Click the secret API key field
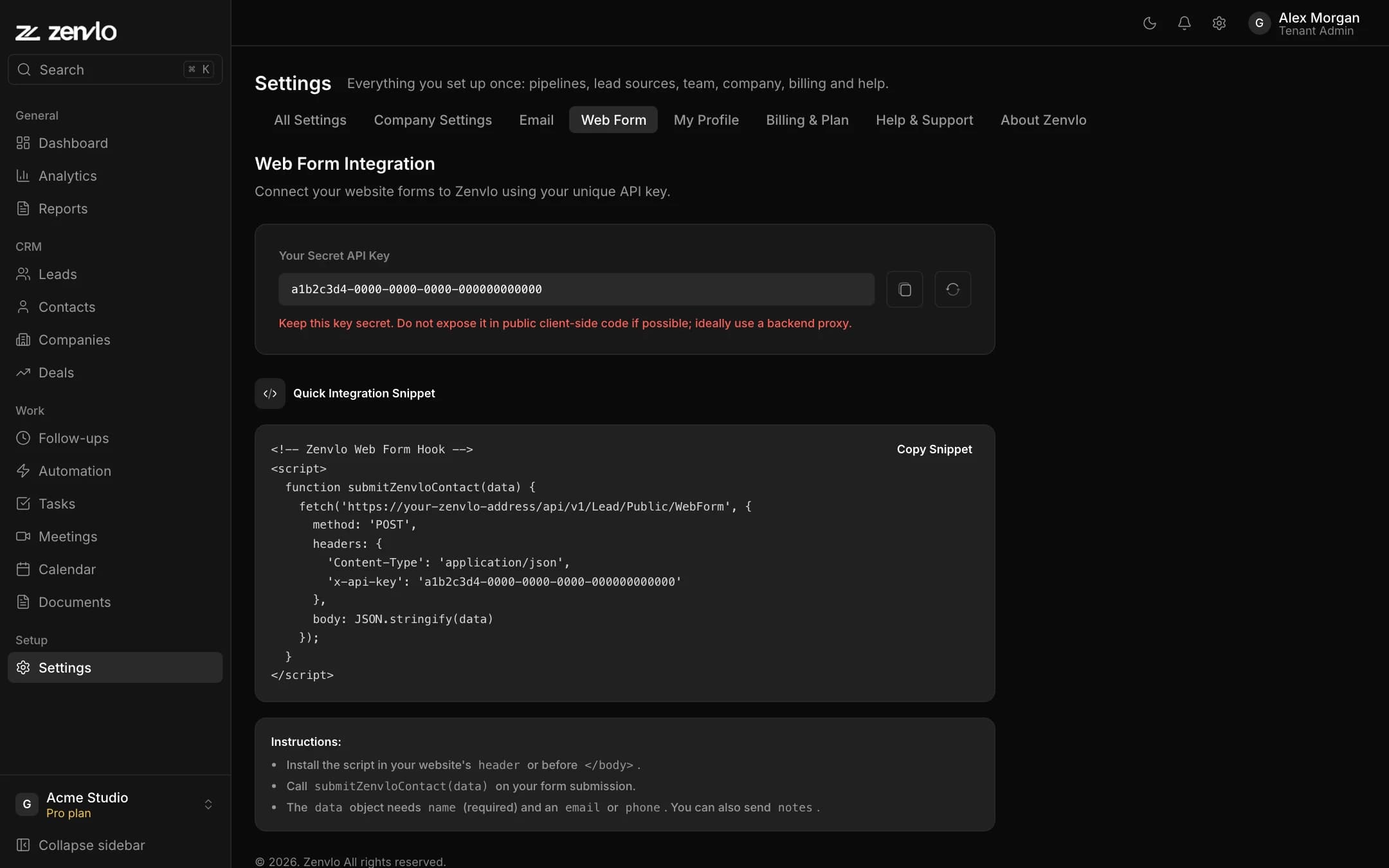 (576, 289)
